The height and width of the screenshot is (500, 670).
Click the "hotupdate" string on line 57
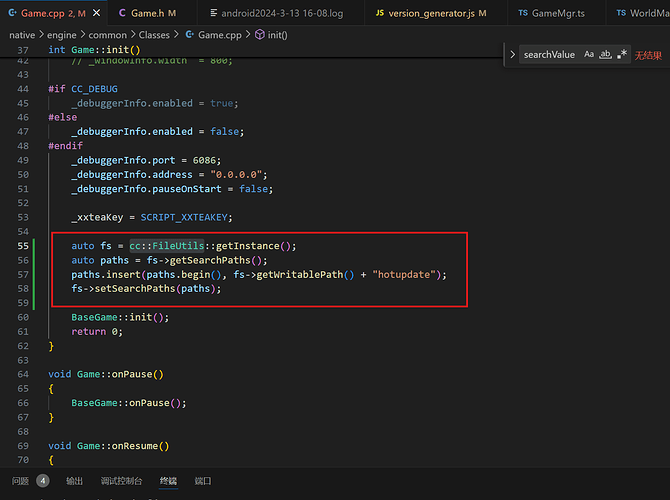(x=404, y=274)
